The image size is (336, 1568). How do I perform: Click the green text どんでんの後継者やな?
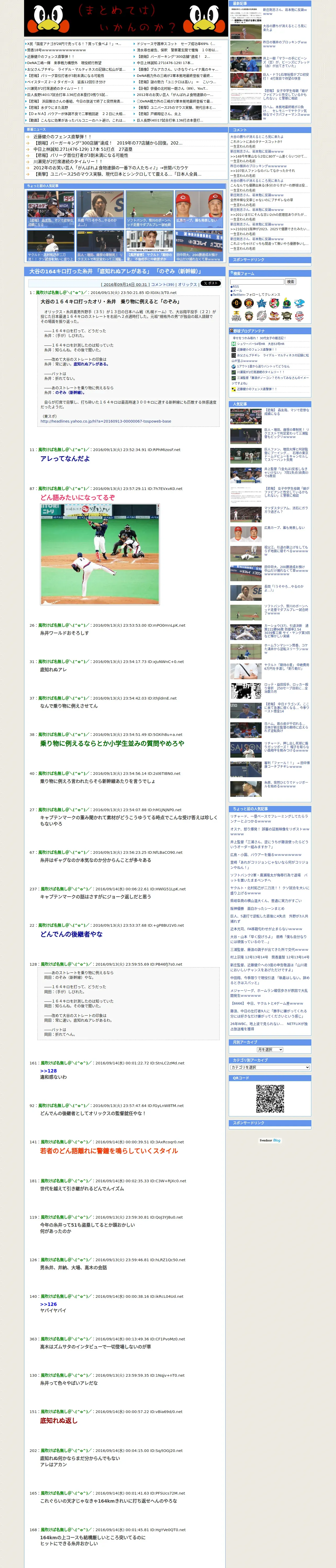click(71, 934)
